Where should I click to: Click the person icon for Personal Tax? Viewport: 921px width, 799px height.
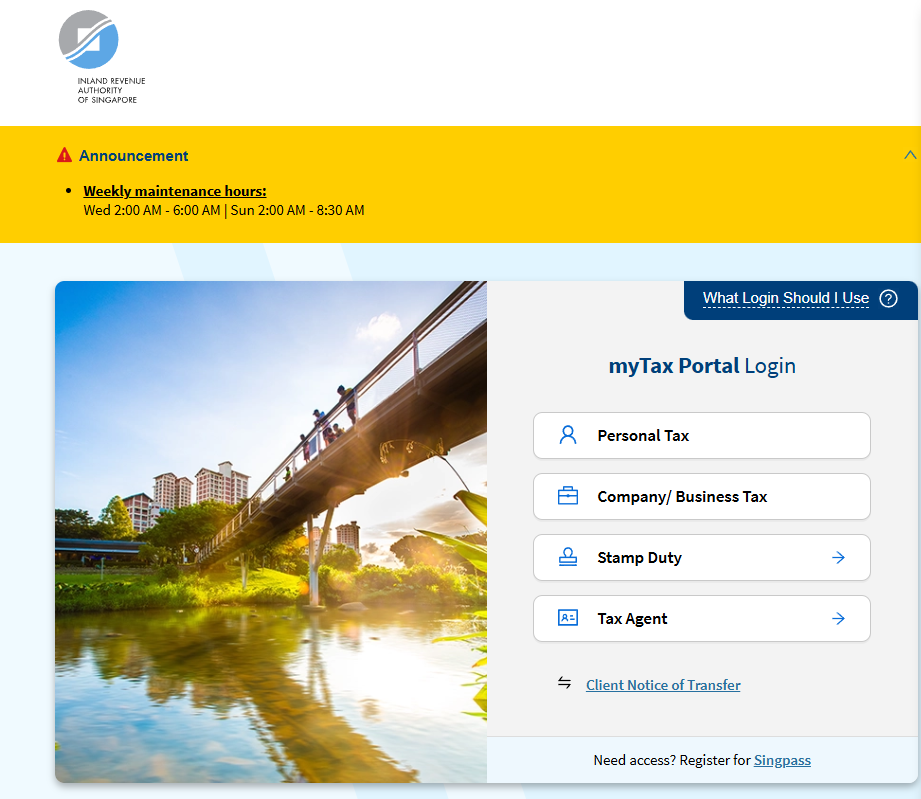pos(567,435)
